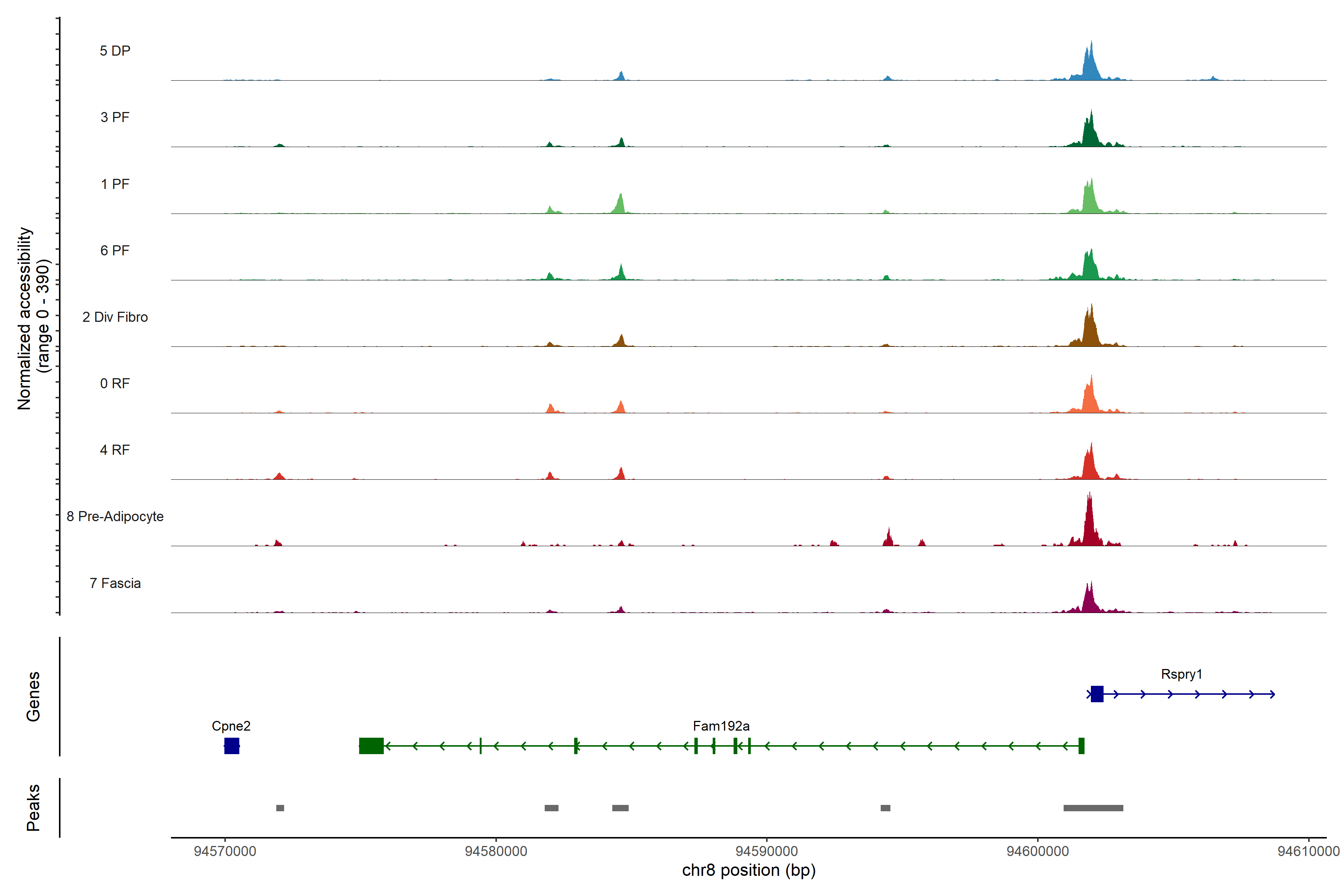Click the 7 Fascia track label
Viewport: 1344px width, 896px height.
click(115, 583)
